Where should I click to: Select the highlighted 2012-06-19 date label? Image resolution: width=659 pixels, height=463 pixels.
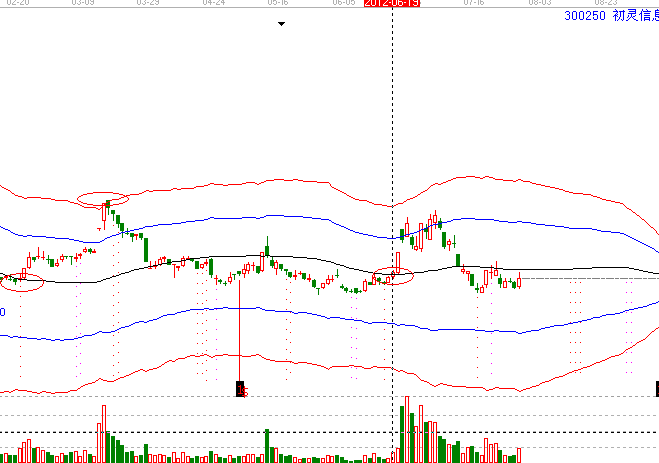point(392,4)
